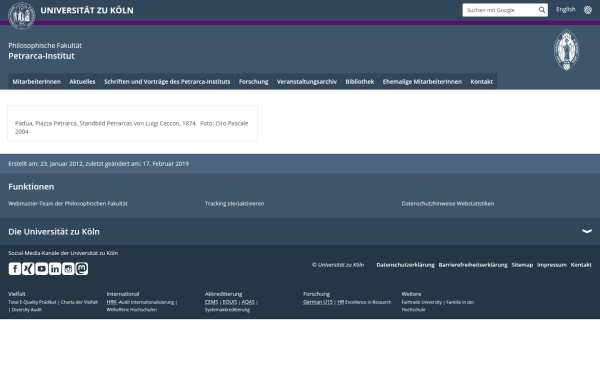Viewport: 600px width, 375px height.
Task: Open the globe language icon
Action: 588,10
